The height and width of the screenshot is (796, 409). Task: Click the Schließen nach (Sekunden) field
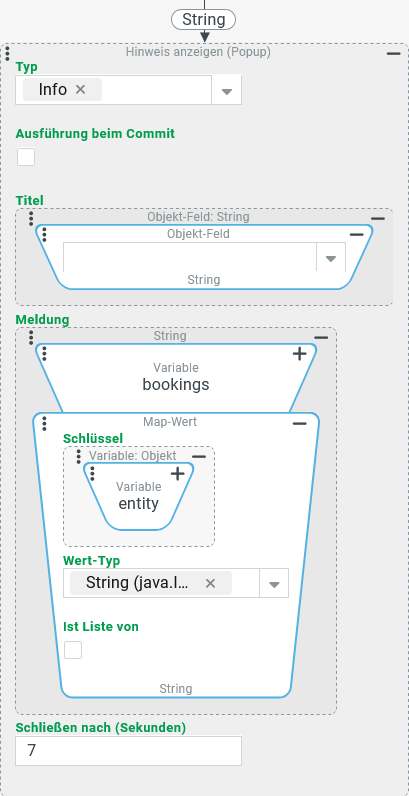[128, 751]
